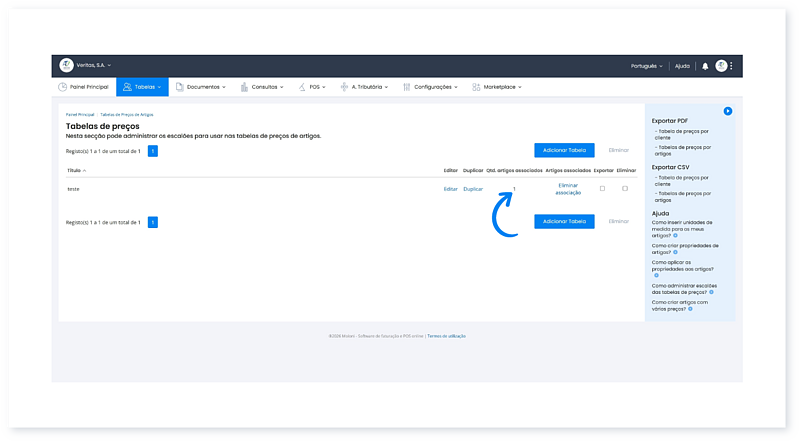The width and height of the screenshot is (800, 442).
Task: Expand the Consultas menu chevron
Action: 282,87
